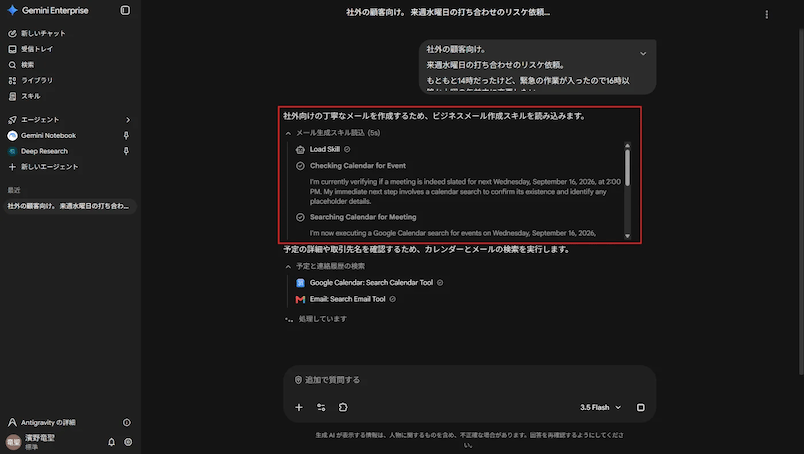The image size is (804, 454).
Task: Click the Checking Calendar for Event check icon
Action: click(300, 166)
